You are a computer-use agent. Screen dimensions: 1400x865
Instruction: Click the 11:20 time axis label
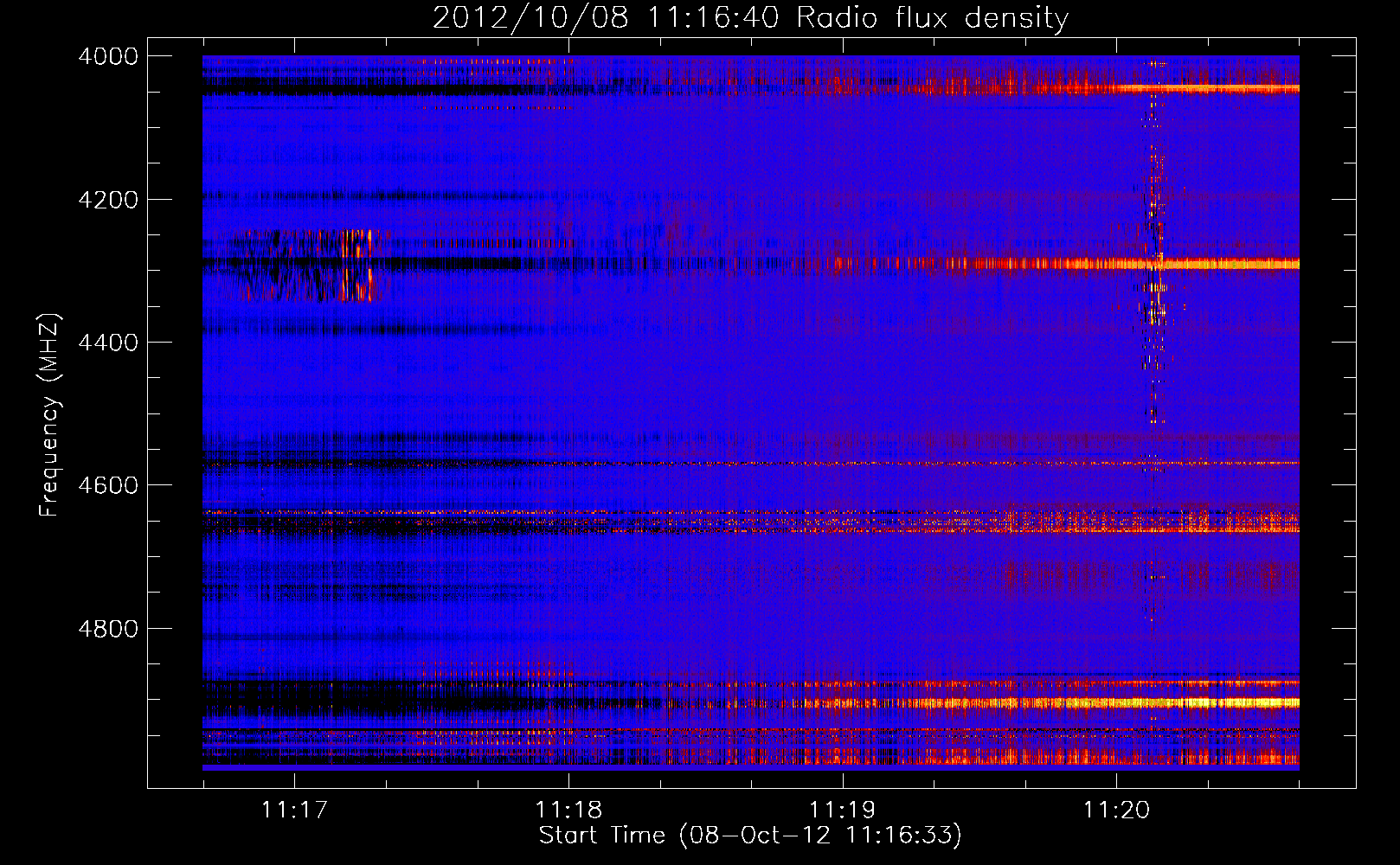tap(1116, 810)
